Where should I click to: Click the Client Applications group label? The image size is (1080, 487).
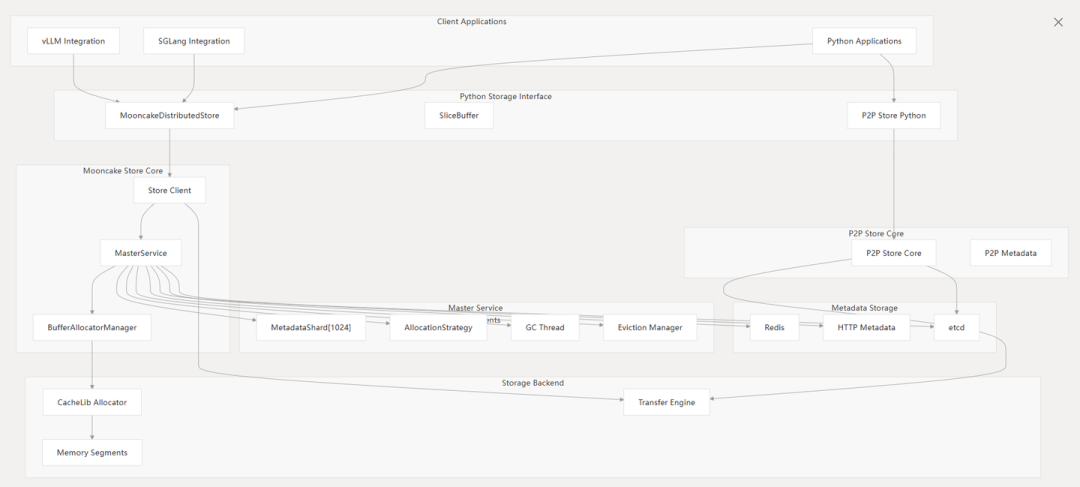tap(472, 21)
